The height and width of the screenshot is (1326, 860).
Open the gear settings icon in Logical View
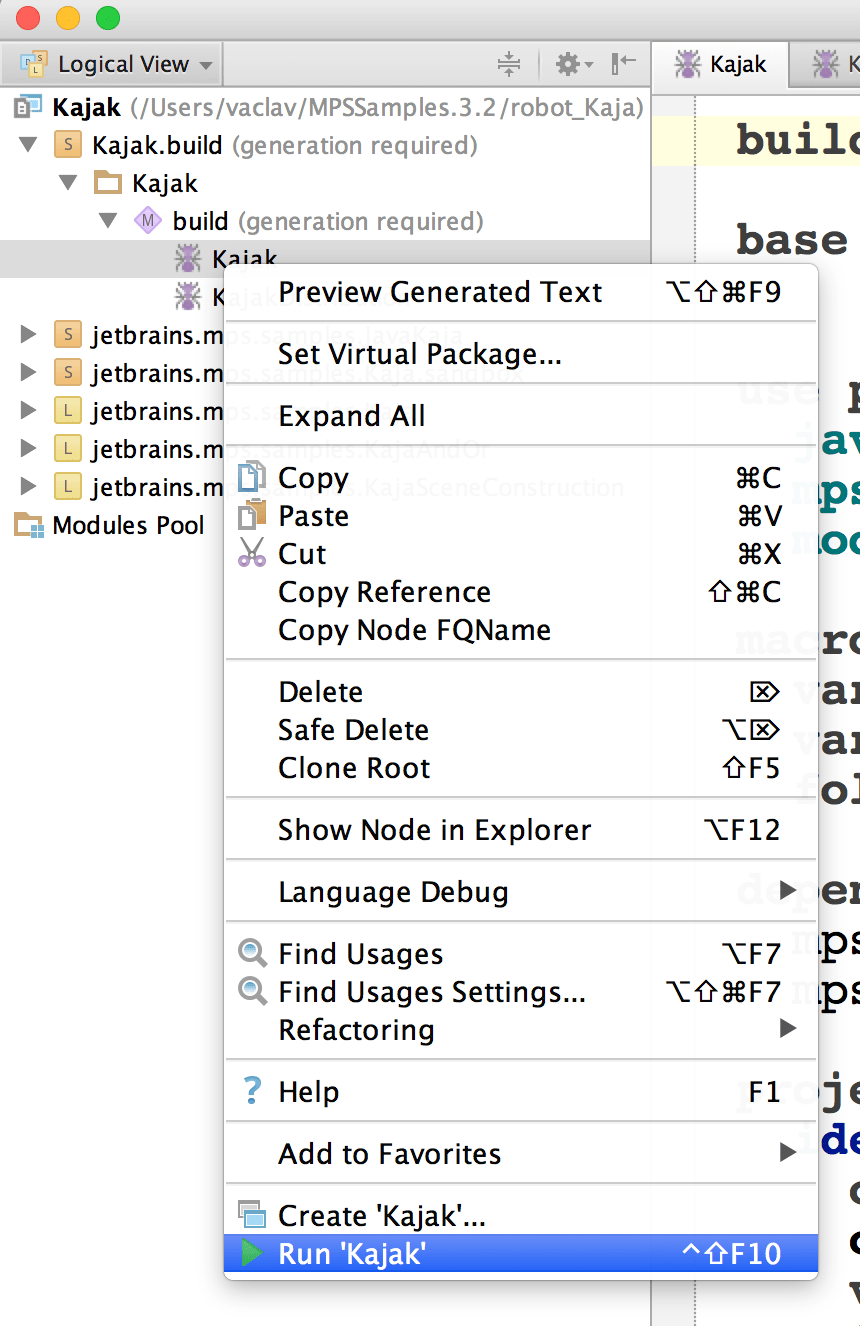coord(573,65)
